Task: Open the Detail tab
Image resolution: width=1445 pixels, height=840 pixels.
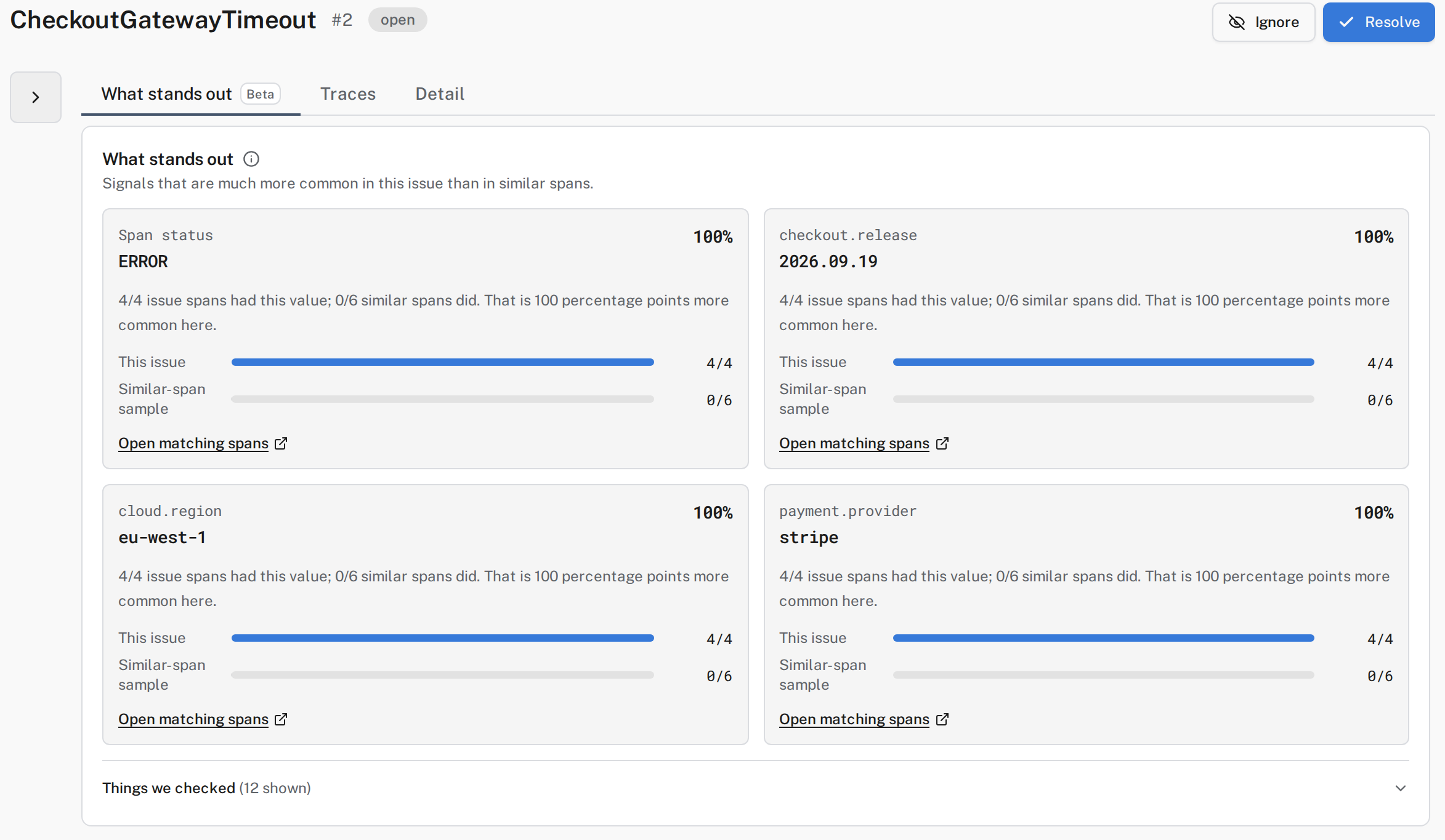Action: [x=440, y=94]
